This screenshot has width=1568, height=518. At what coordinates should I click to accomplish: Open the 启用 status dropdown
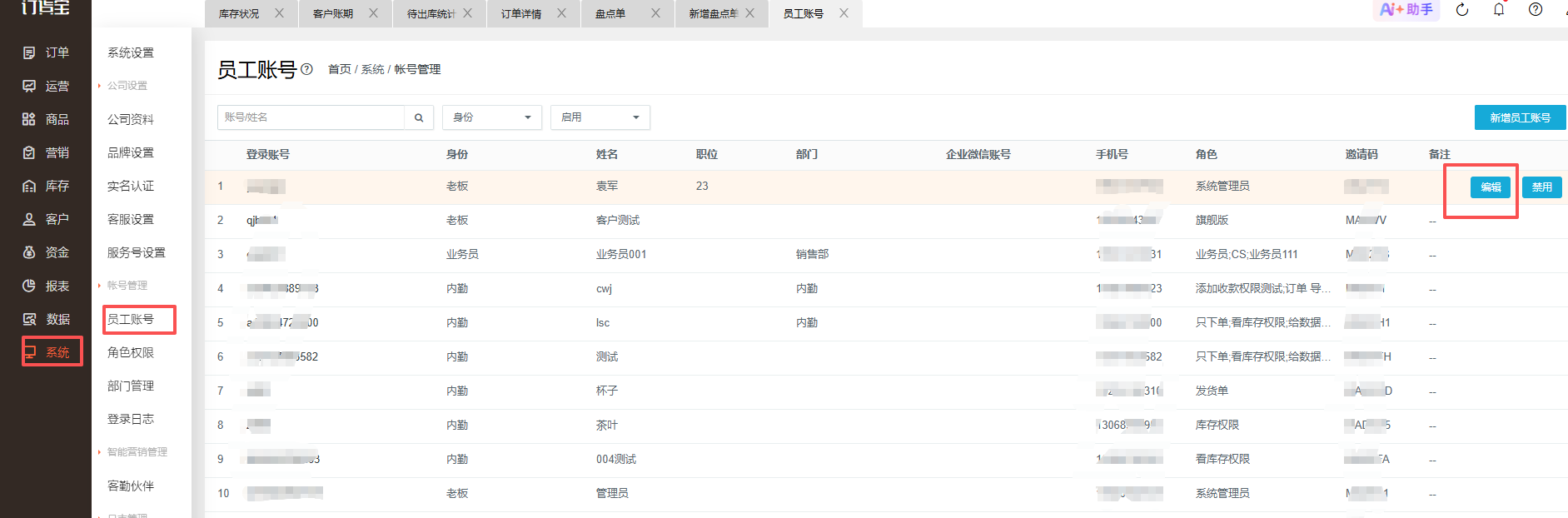tap(600, 117)
